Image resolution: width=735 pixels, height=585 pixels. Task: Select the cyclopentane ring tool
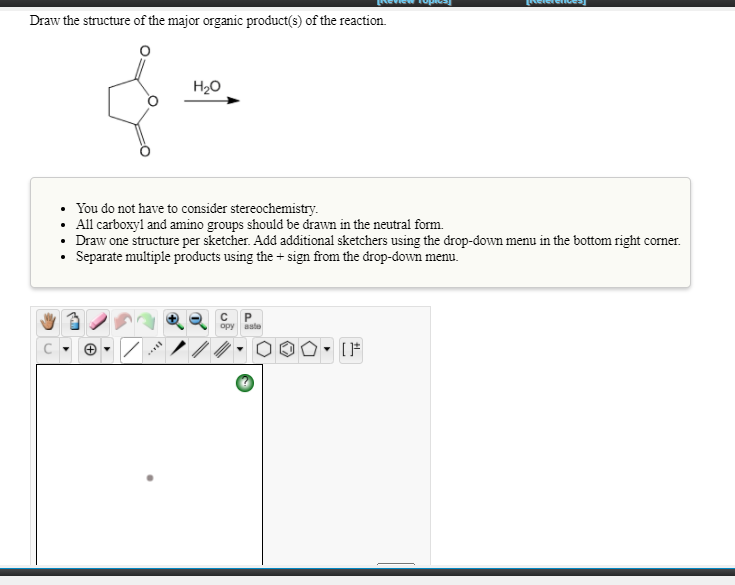(x=309, y=349)
